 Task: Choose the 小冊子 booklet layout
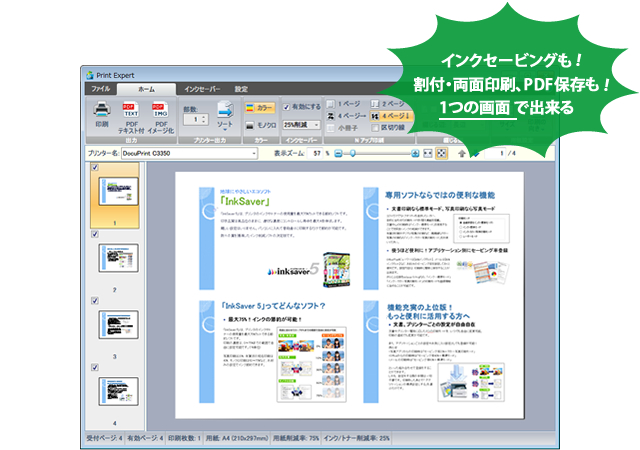tap(342, 128)
